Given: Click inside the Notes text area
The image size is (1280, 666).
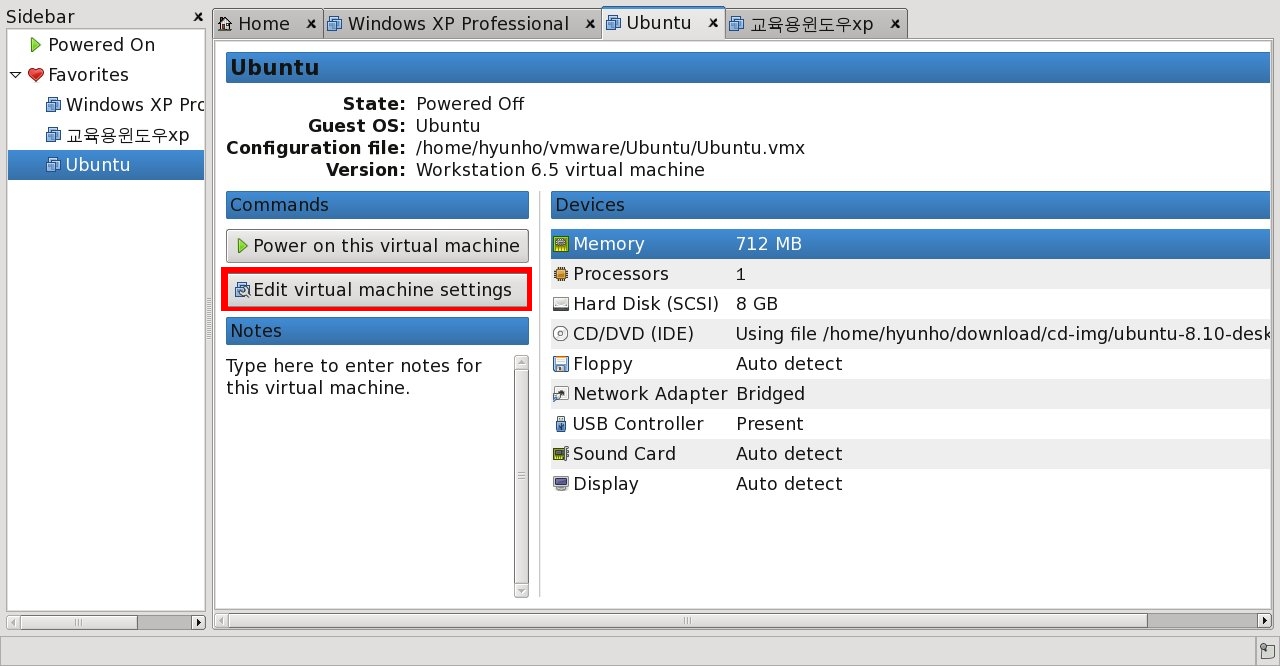Looking at the screenshot, I should coord(368,475).
